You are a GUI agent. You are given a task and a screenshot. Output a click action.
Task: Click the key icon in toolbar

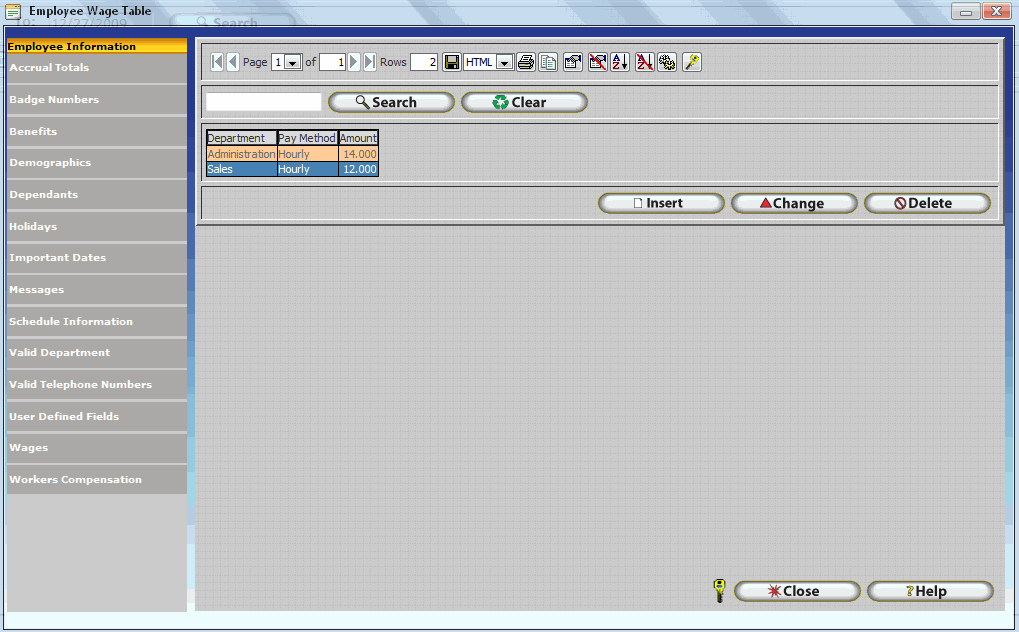692,62
